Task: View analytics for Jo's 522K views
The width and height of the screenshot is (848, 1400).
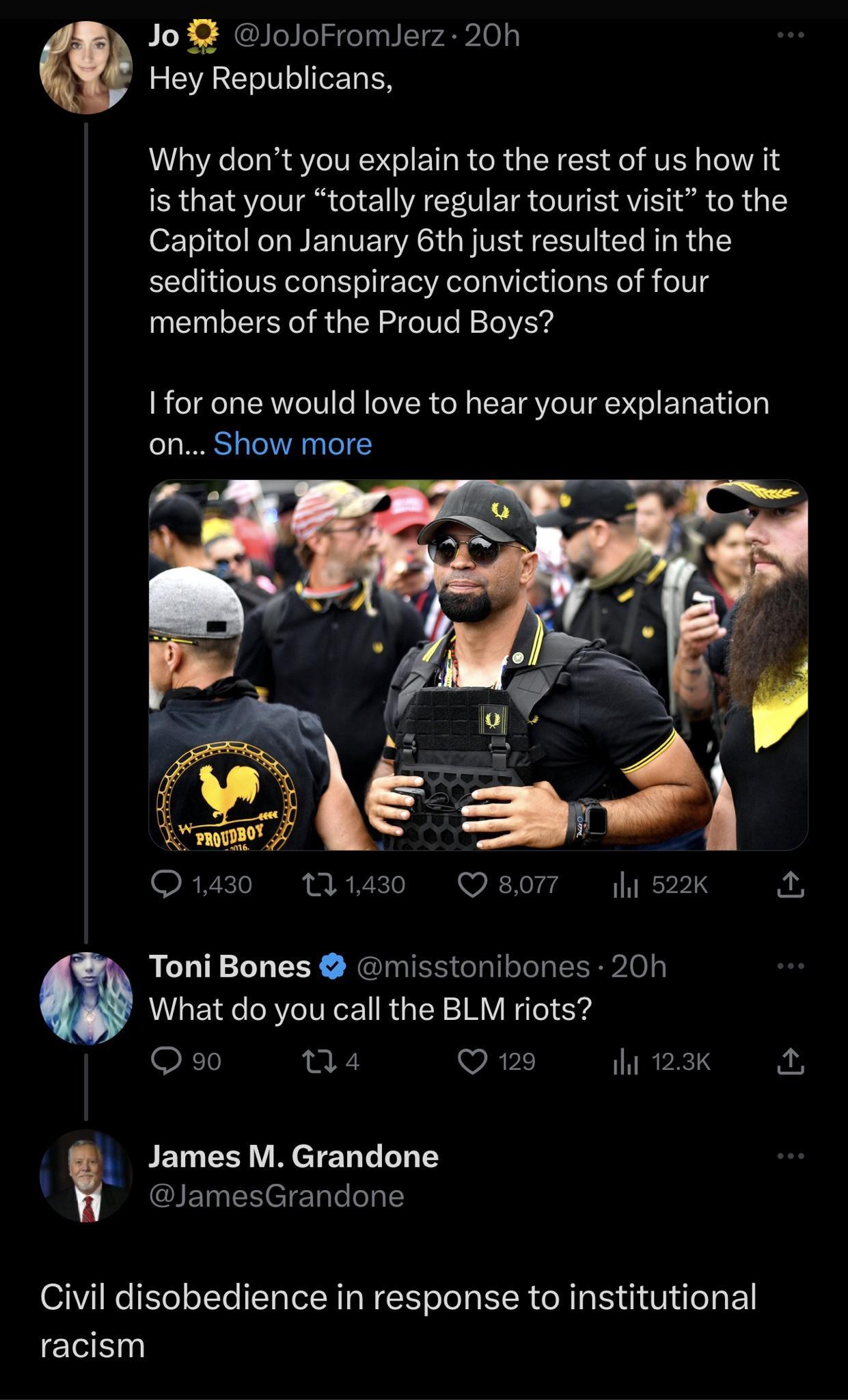Action: point(625,886)
